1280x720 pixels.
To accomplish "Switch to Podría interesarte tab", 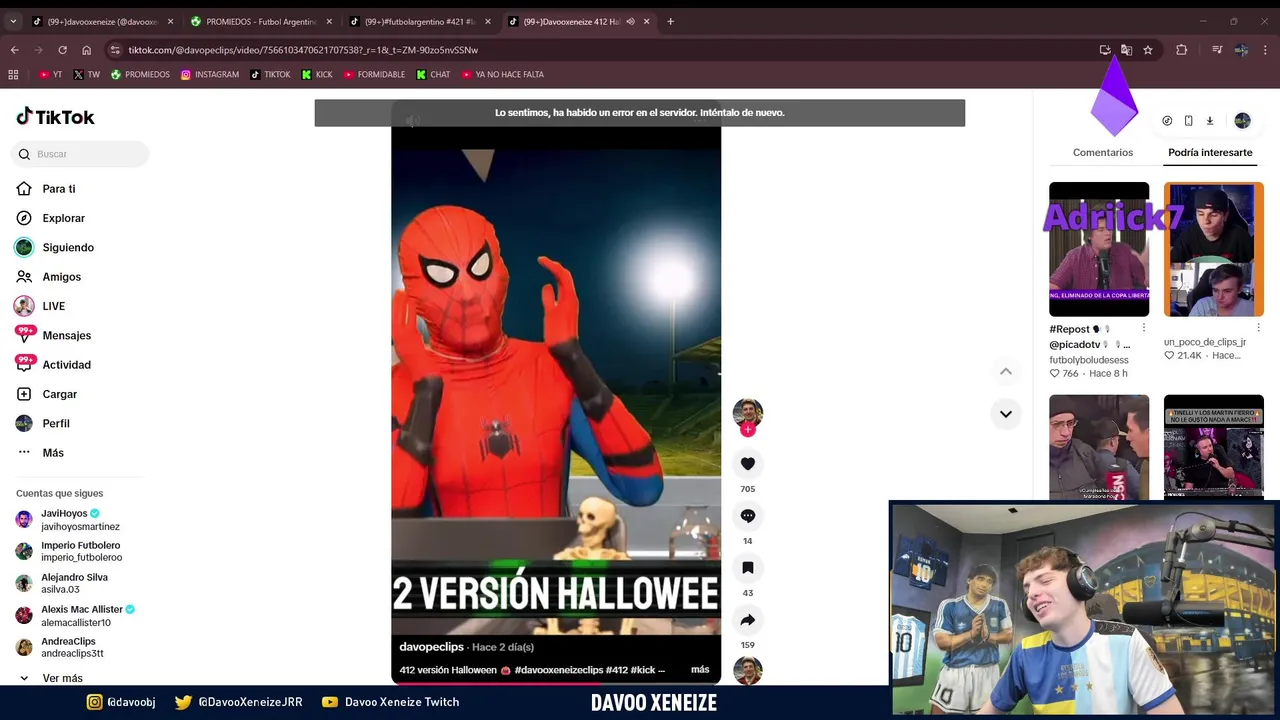I will pyautogui.click(x=1210, y=153).
